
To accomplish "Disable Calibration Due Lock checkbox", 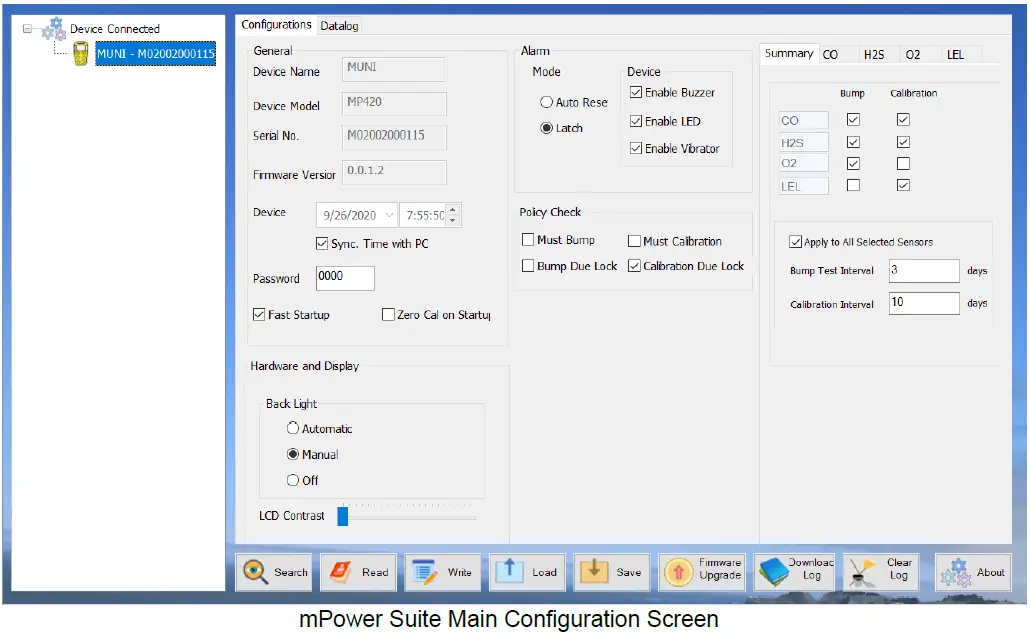I will pyautogui.click(x=634, y=265).
